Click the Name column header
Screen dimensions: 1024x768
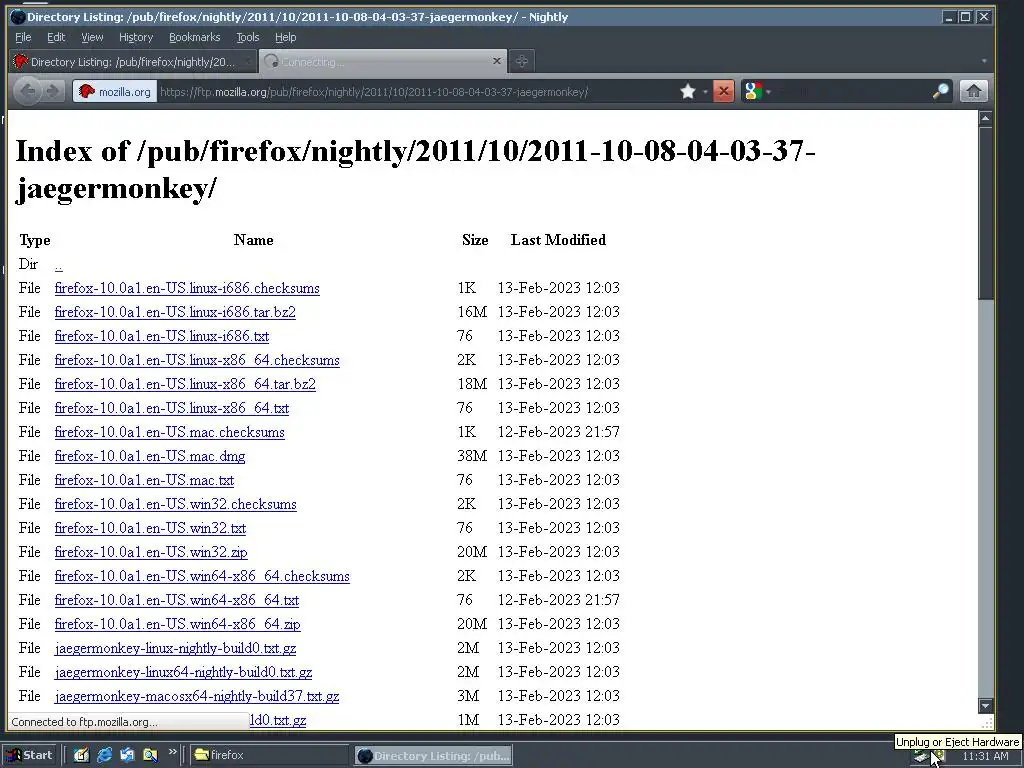click(x=253, y=240)
